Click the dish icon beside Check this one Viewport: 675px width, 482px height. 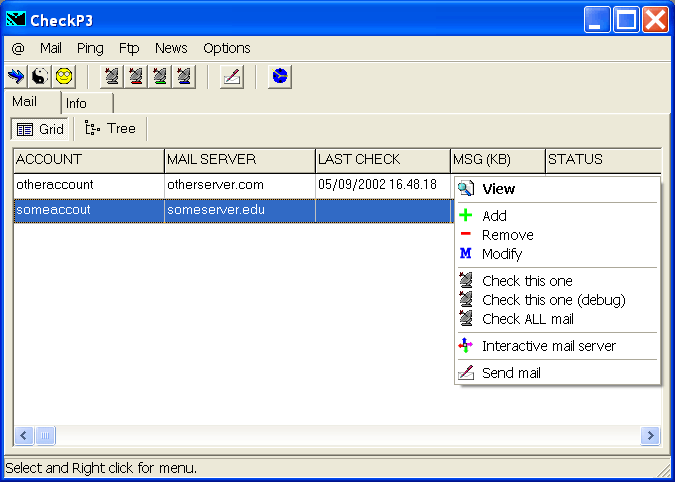[466, 280]
